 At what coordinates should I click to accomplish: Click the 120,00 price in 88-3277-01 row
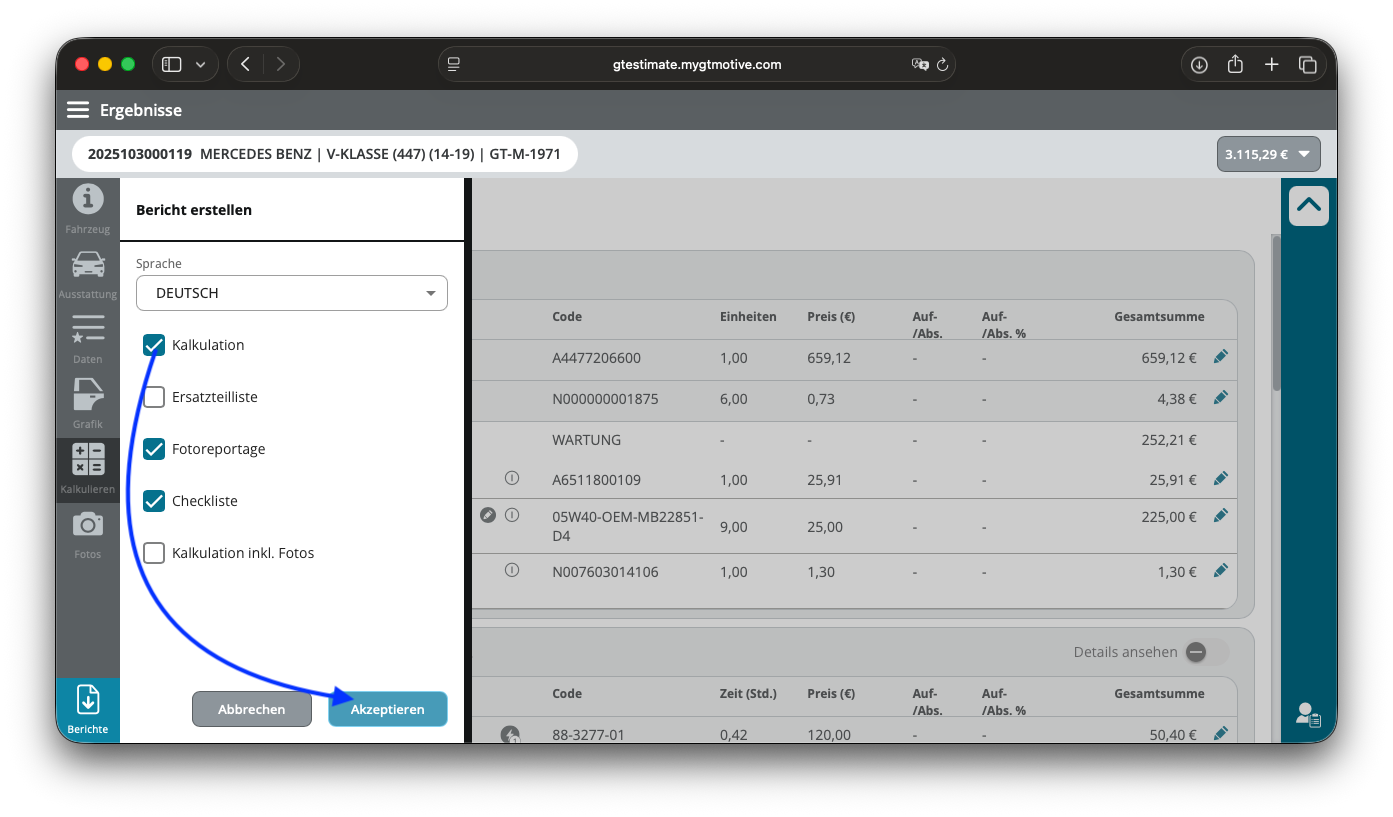pyautogui.click(x=829, y=735)
